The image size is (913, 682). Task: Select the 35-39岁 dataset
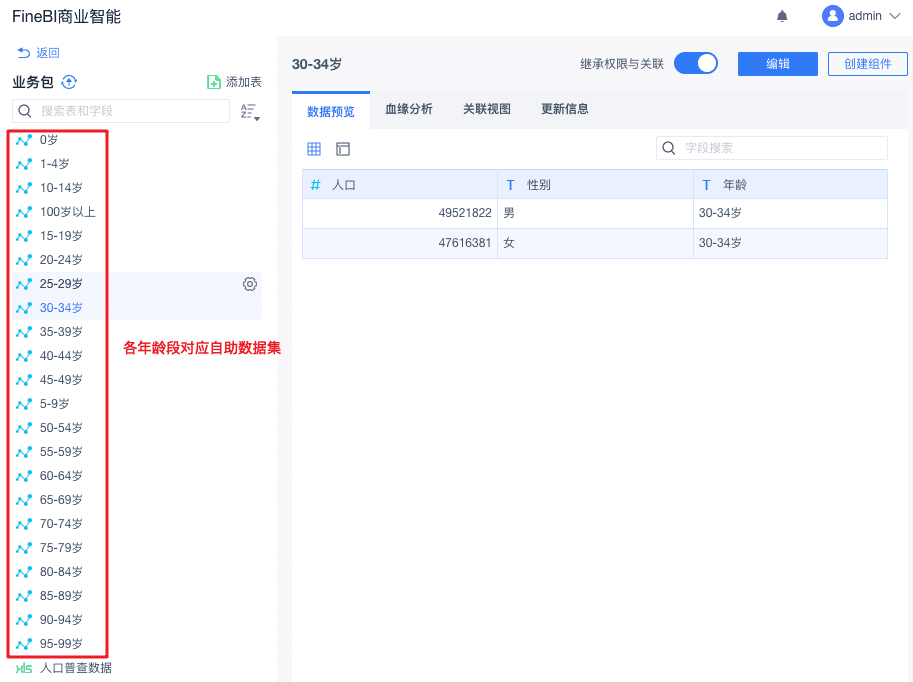pos(61,331)
